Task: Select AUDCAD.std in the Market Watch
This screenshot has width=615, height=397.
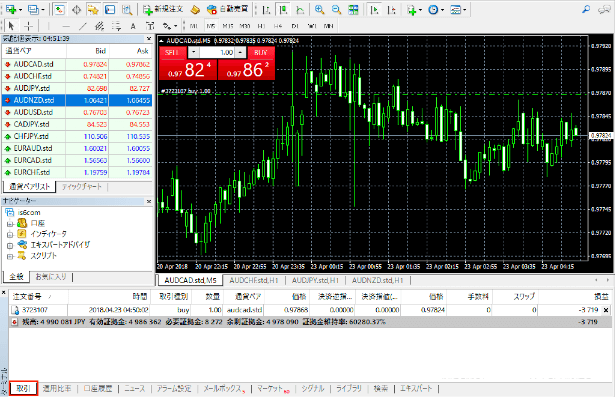Action: [x=77, y=64]
